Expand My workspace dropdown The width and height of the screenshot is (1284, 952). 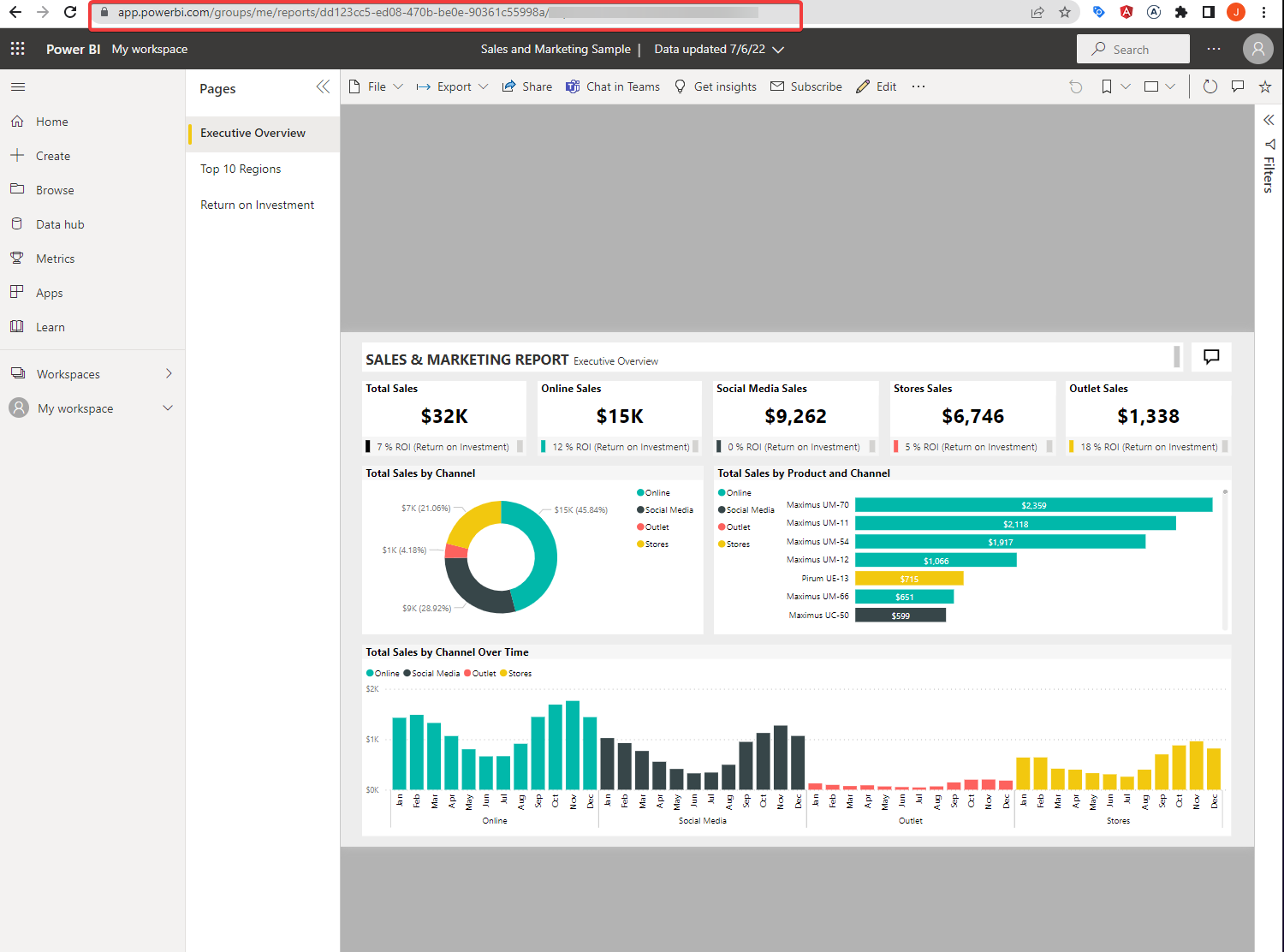click(x=168, y=408)
